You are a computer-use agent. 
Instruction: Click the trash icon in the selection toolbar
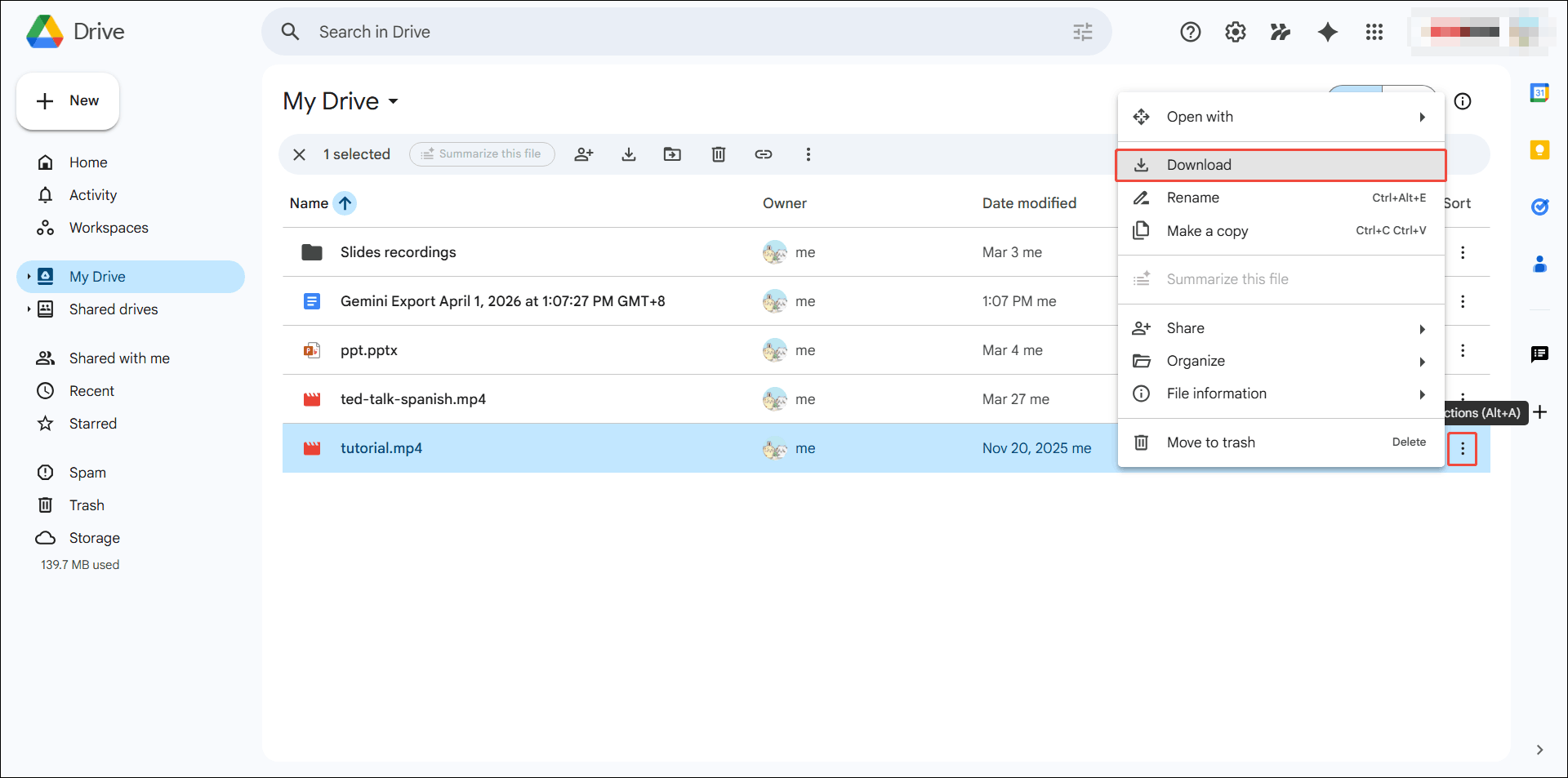click(x=718, y=153)
